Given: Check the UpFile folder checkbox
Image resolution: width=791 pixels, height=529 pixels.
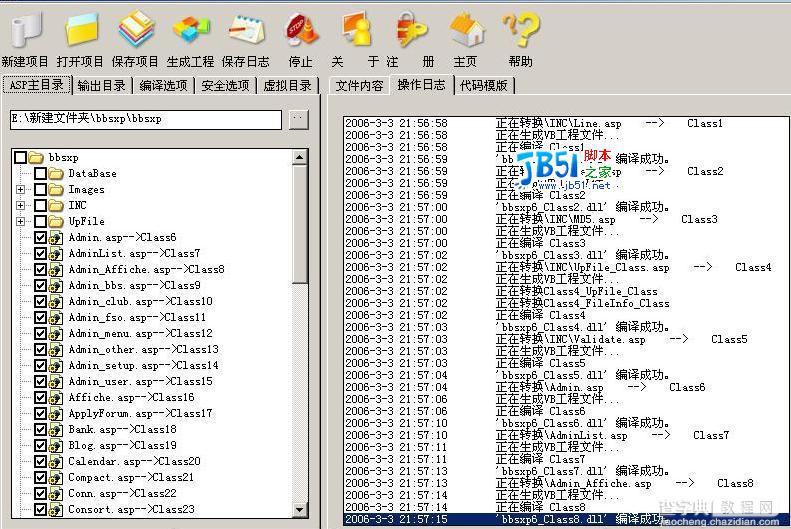Looking at the screenshot, I should pos(41,221).
